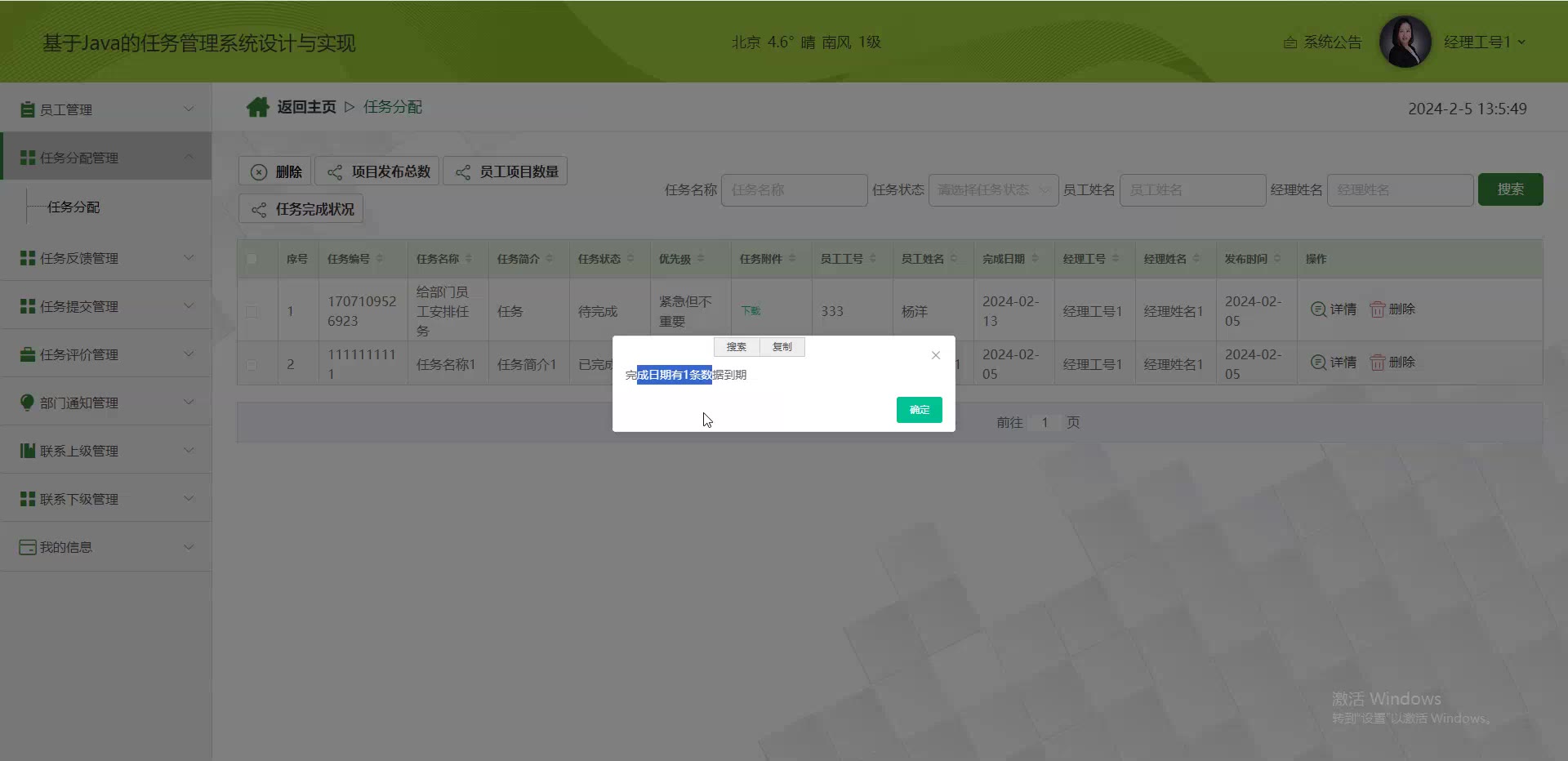Image resolution: width=1568 pixels, height=761 pixels.
Task: Click the 任务名称 search input field
Action: click(x=793, y=190)
